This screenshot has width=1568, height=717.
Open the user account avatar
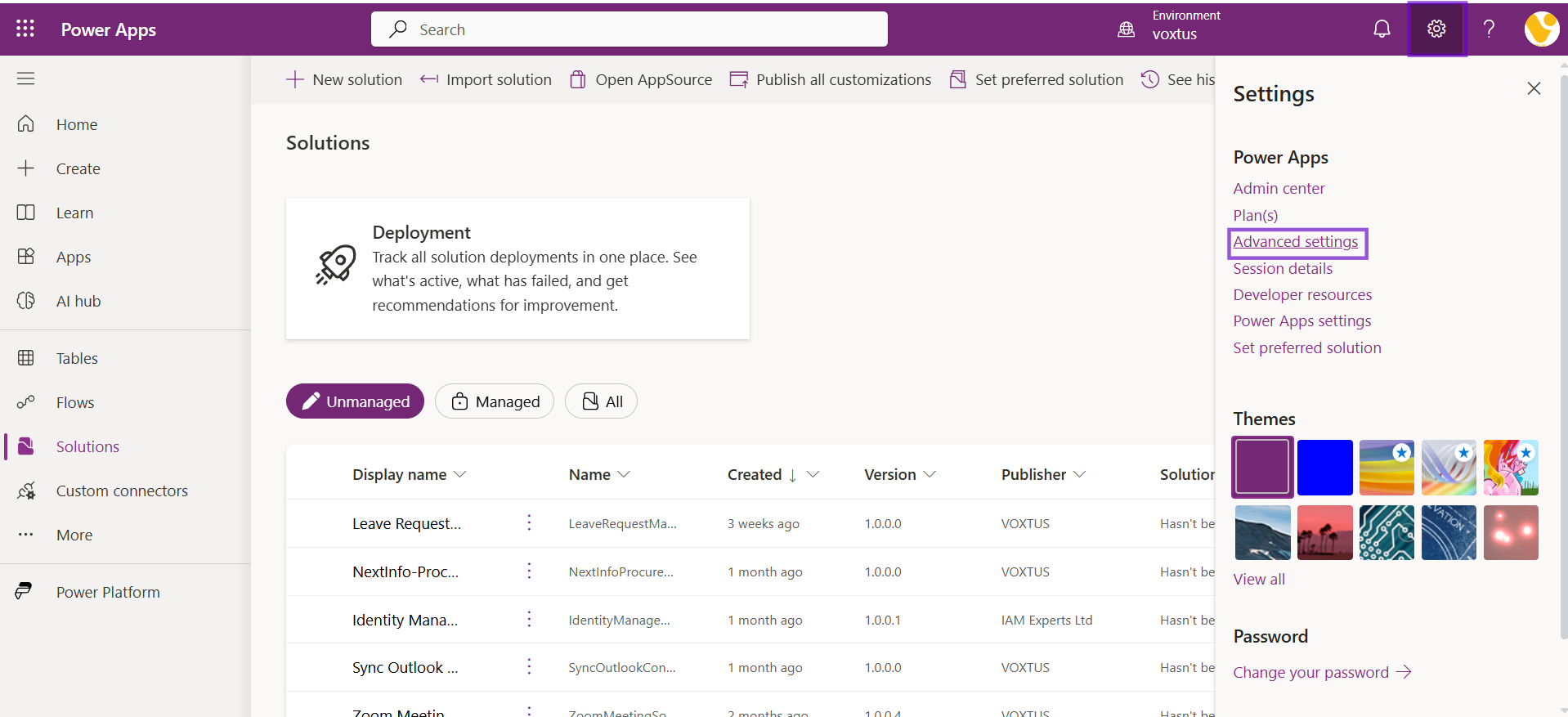[x=1541, y=29]
